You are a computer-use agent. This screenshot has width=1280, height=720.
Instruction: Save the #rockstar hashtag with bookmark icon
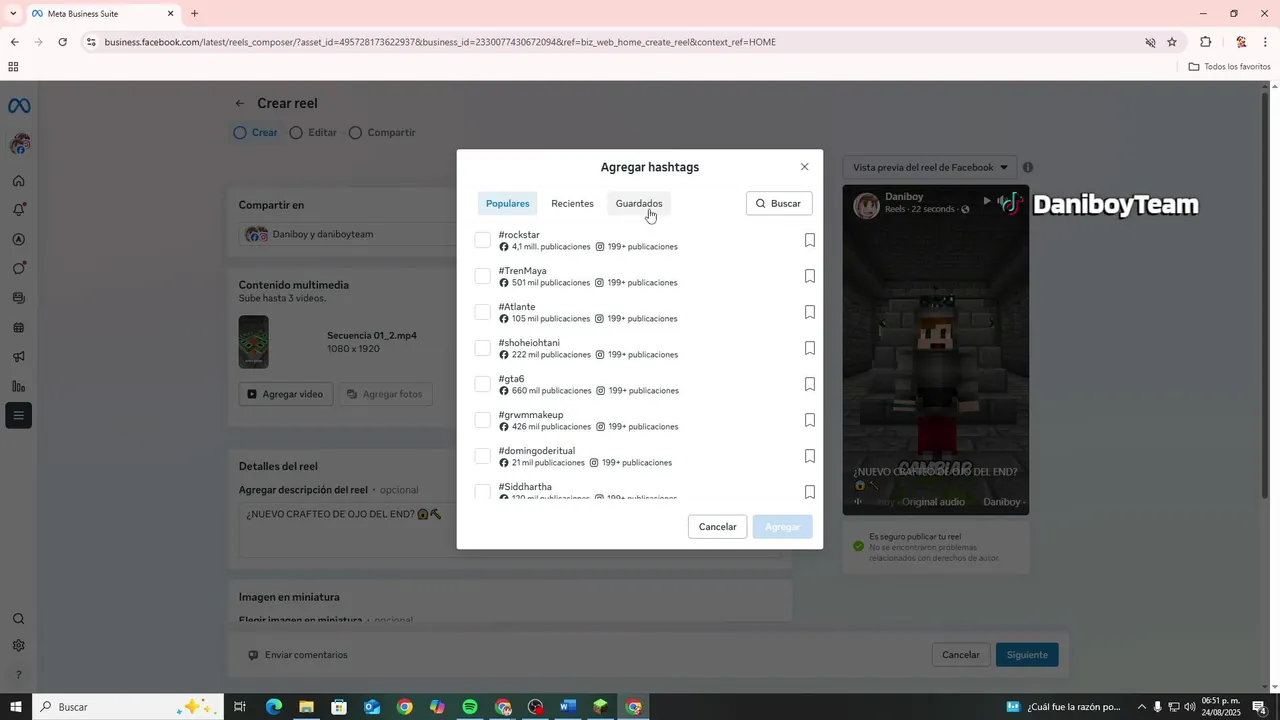click(810, 240)
